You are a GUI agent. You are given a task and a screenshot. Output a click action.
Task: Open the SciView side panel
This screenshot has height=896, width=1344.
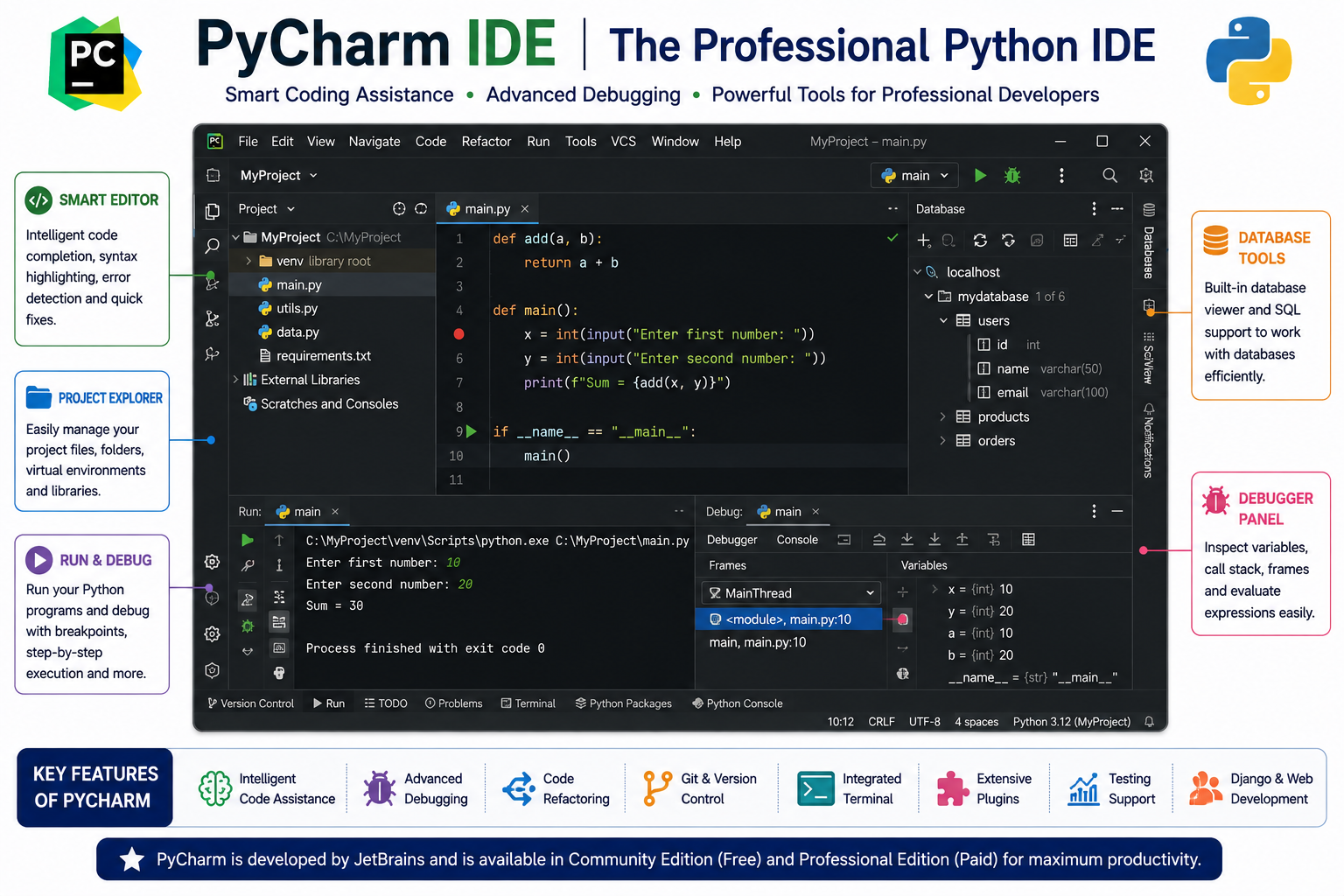[1149, 358]
